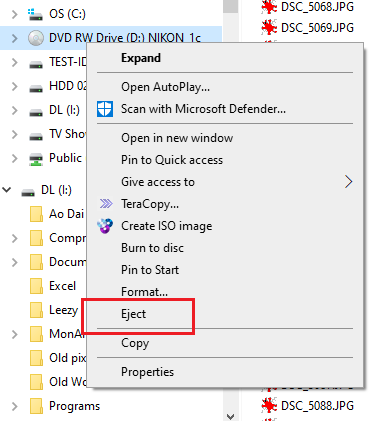Viewport: 384px width, 421px height.
Task: Open Properties of the DVD drive
Action: [x=147, y=372]
